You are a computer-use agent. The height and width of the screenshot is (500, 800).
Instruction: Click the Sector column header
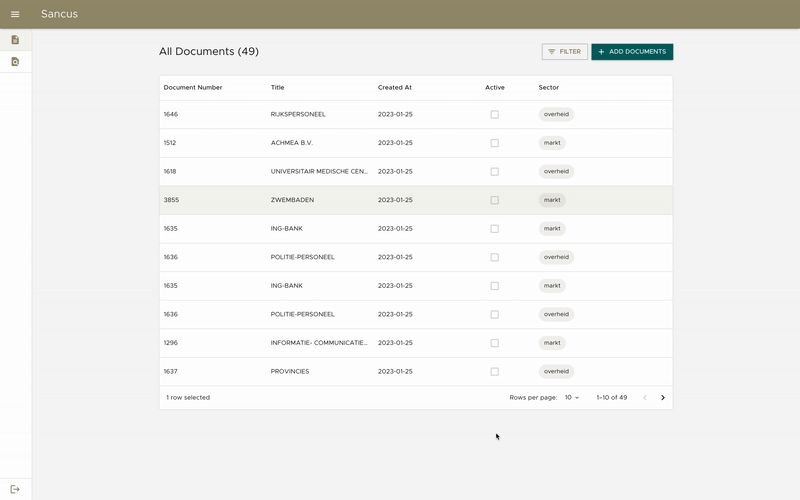coord(549,88)
